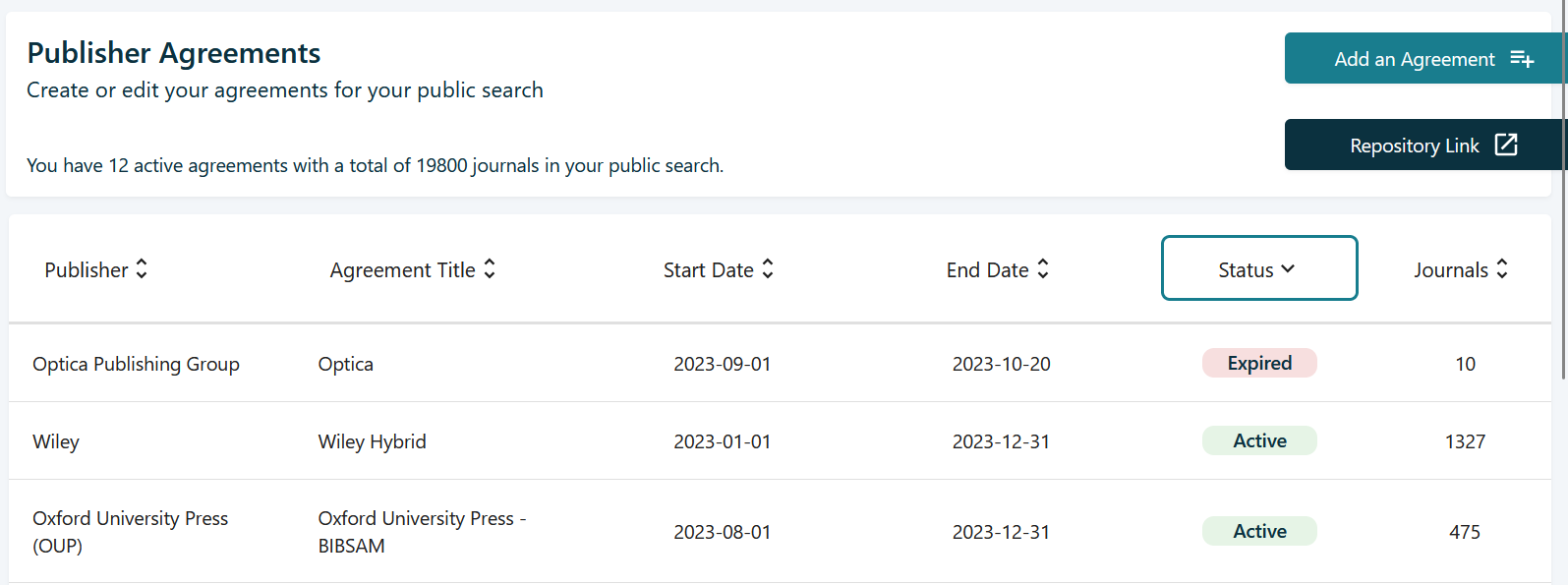Expand the Journals column sort control
Image resolution: width=1568 pixels, height=585 pixels.
1502,267
